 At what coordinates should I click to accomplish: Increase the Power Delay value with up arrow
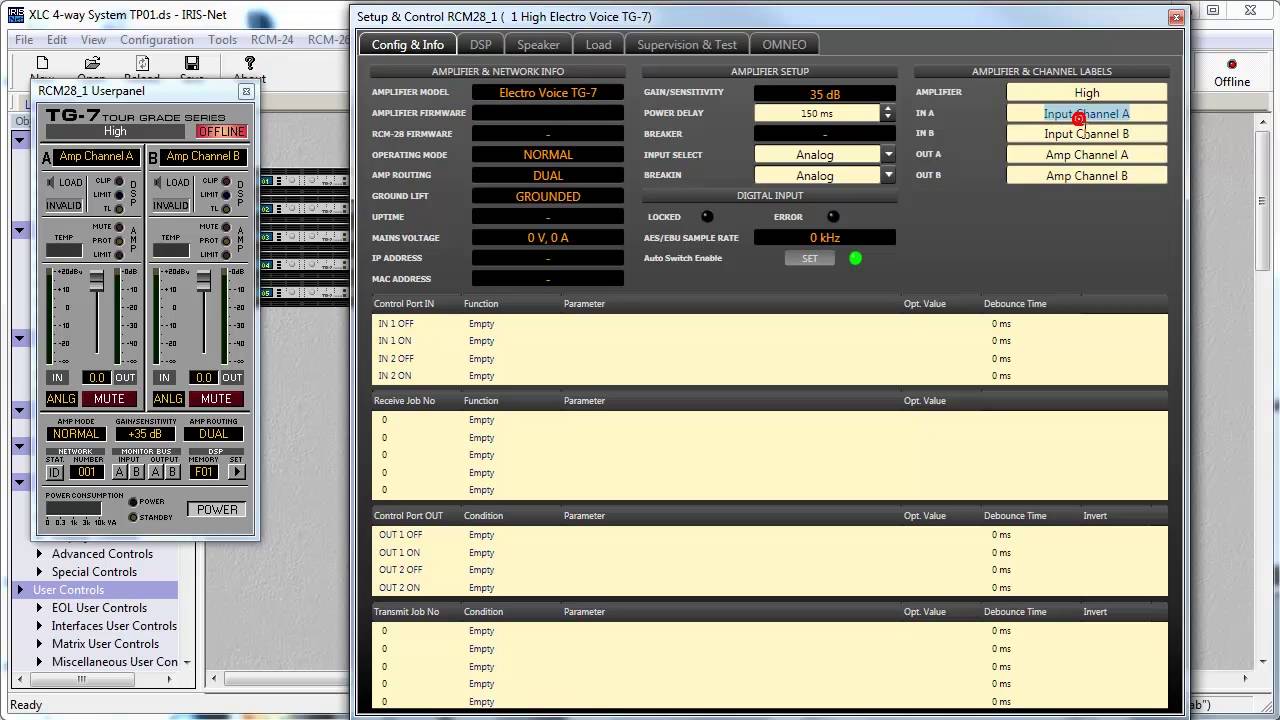tap(888, 109)
